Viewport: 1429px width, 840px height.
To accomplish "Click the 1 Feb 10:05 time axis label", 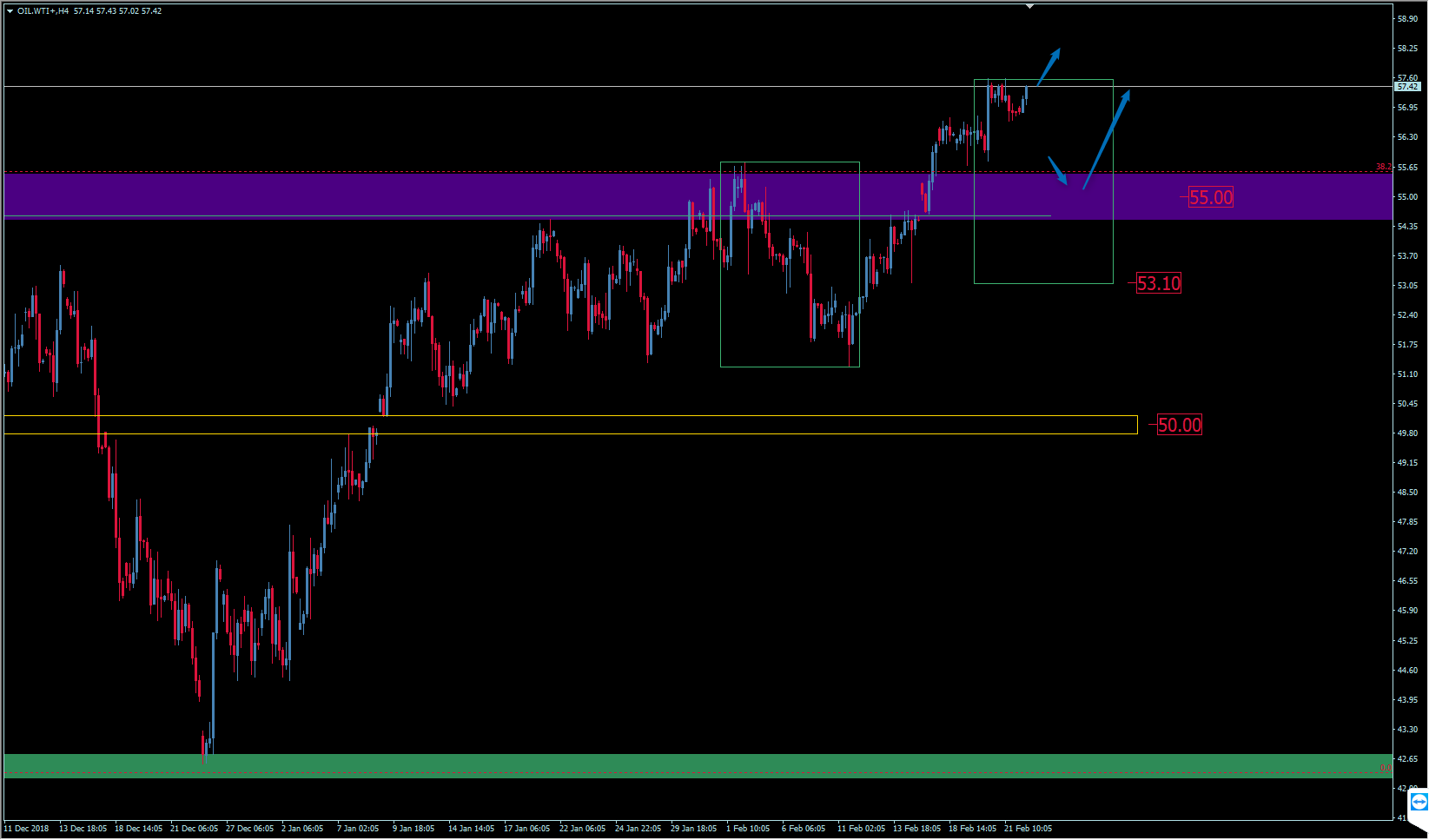I will click(x=748, y=829).
